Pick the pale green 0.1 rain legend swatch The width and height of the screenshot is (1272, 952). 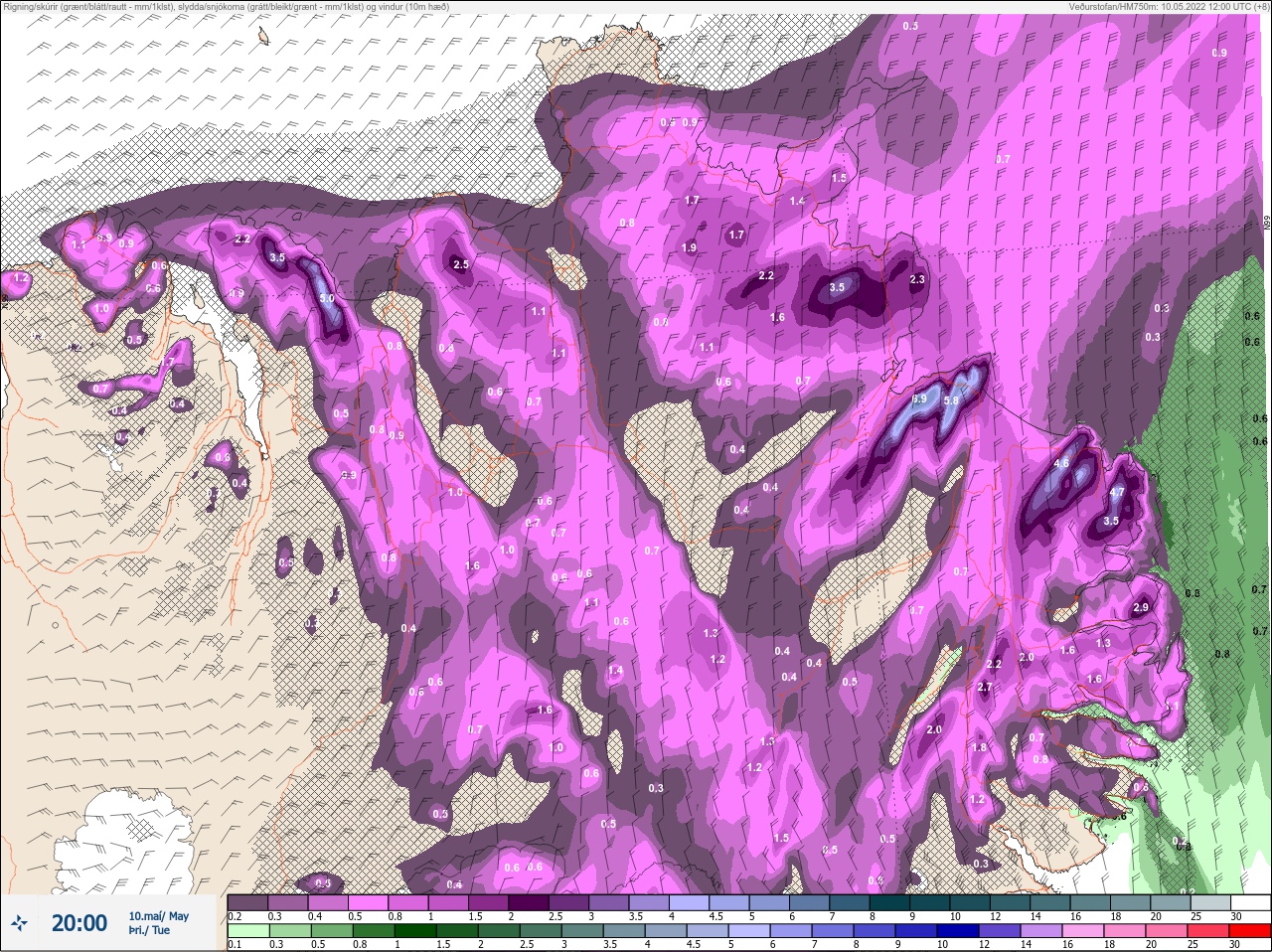tap(248, 931)
